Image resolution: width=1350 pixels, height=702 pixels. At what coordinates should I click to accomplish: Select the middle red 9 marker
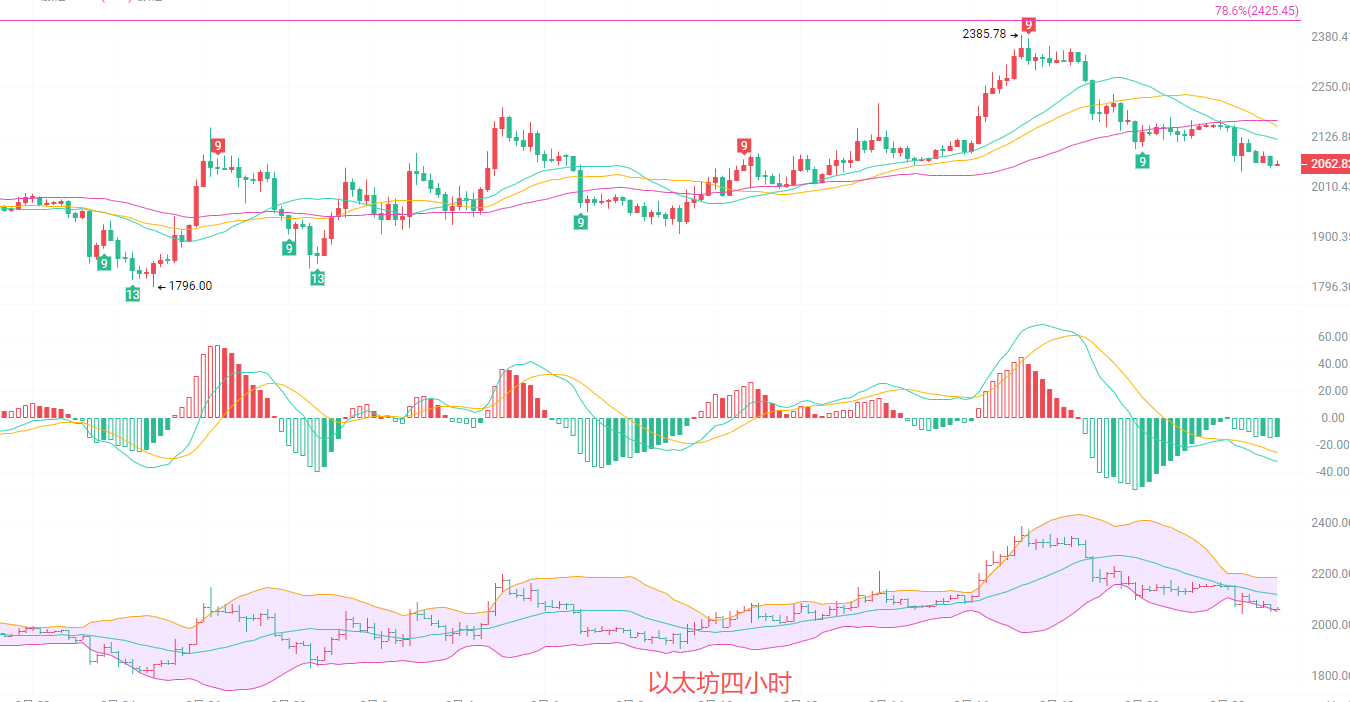tap(744, 146)
